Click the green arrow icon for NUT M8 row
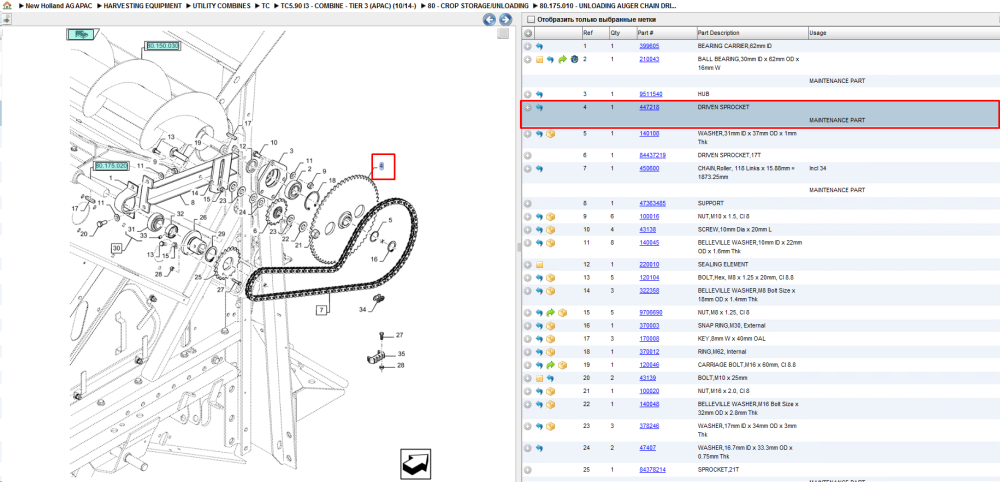This screenshot has height=482, width=1000. pyautogui.click(x=550, y=312)
